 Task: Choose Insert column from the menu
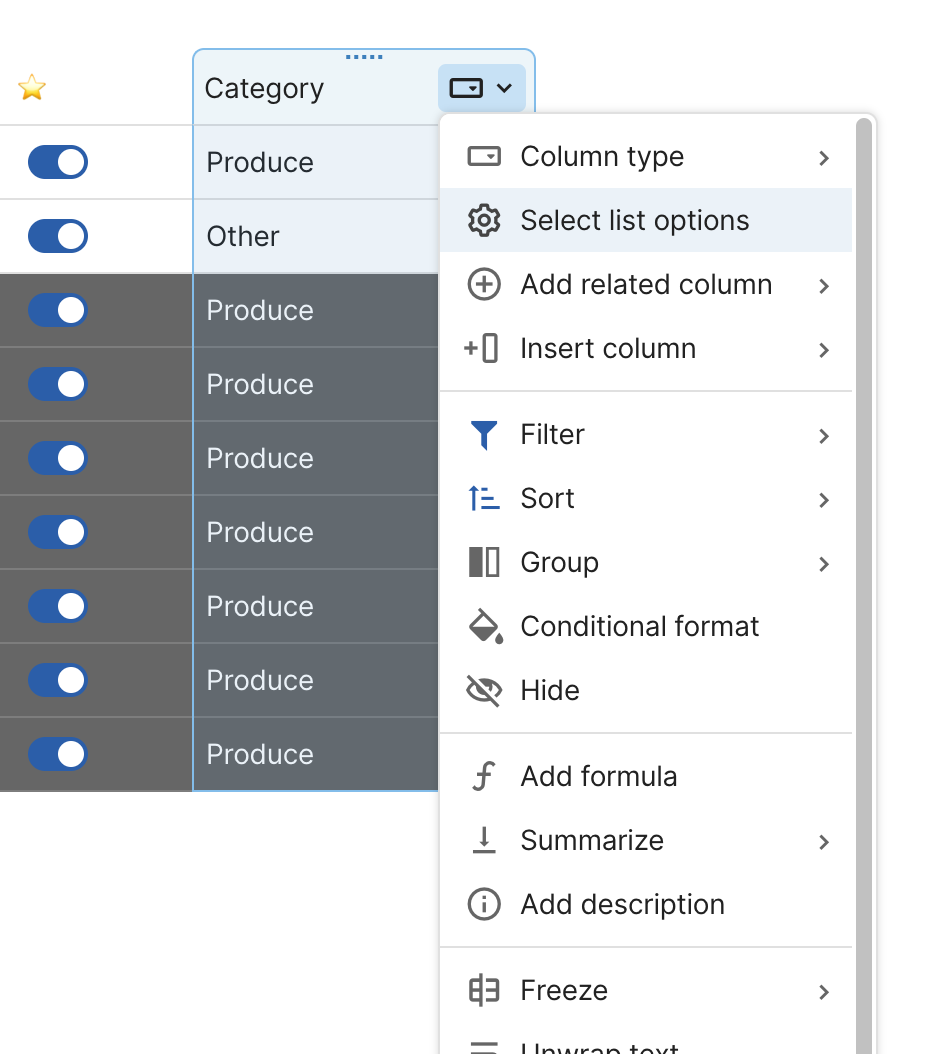(x=608, y=349)
